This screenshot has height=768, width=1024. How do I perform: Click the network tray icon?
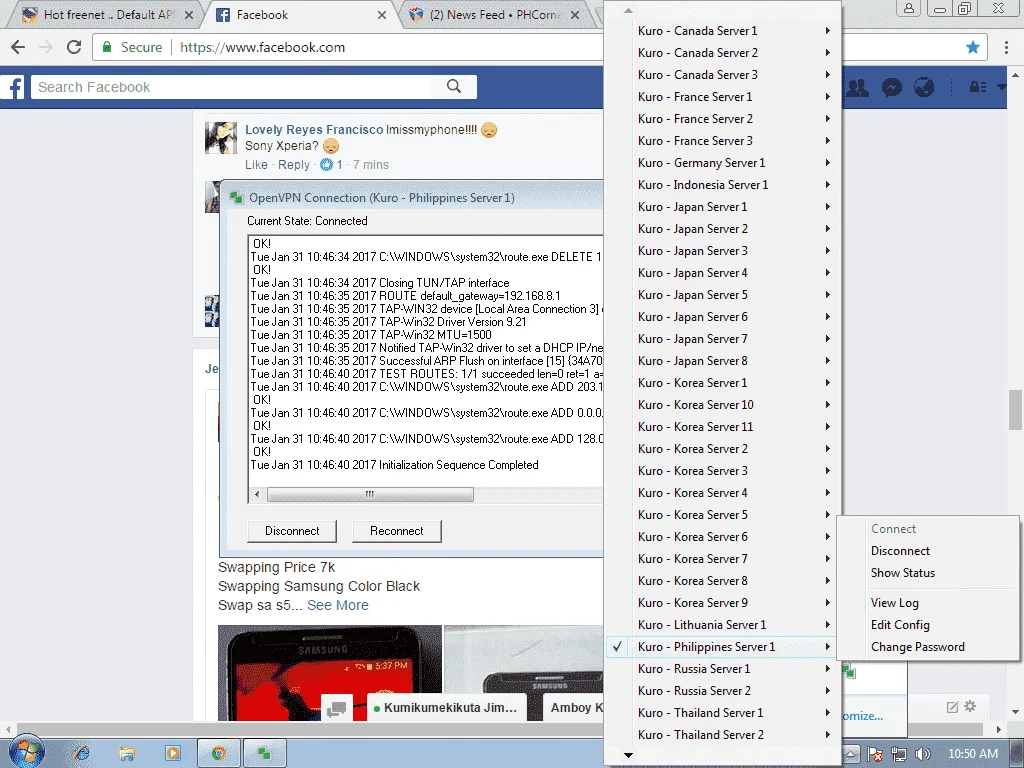(899, 754)
